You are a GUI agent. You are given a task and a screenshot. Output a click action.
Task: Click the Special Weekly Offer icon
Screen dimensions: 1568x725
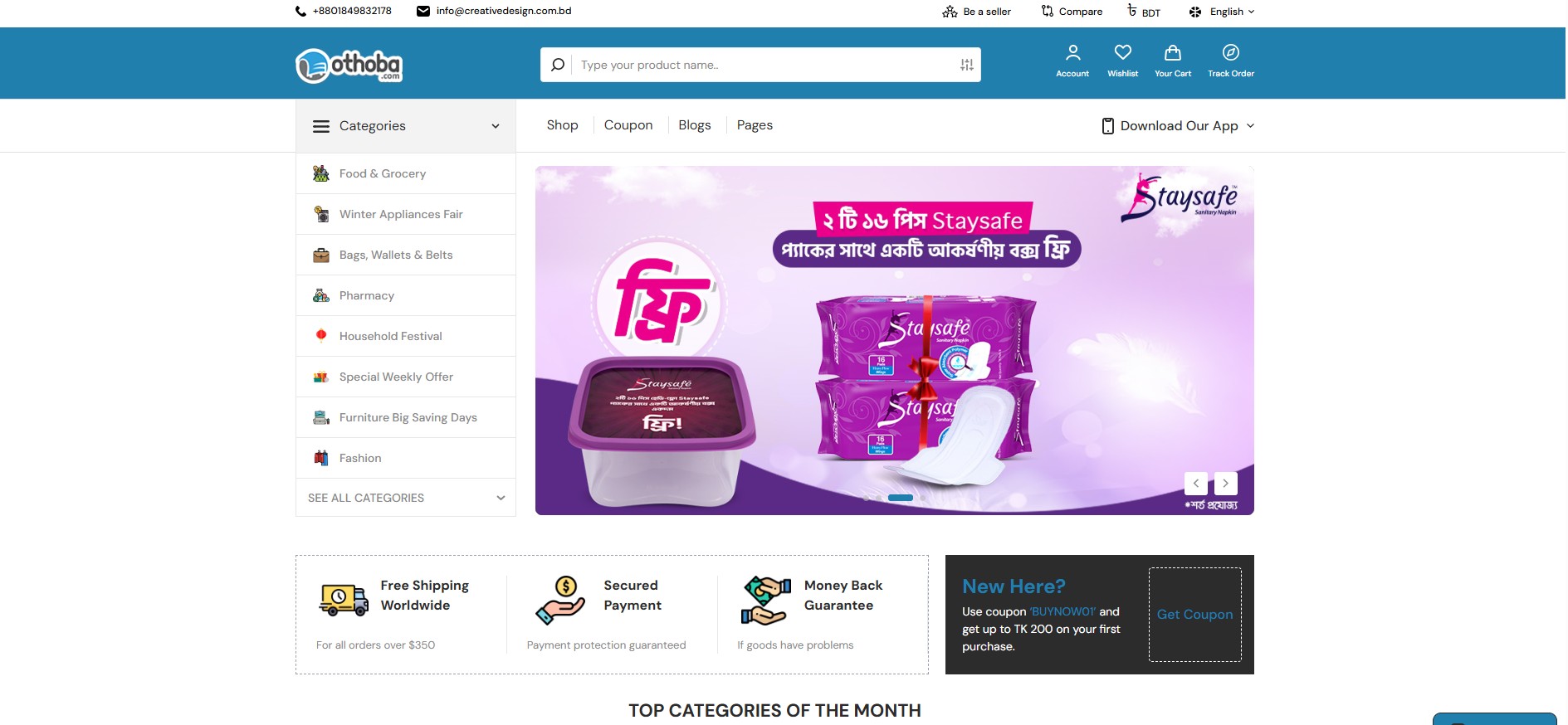tap(321, 377)
